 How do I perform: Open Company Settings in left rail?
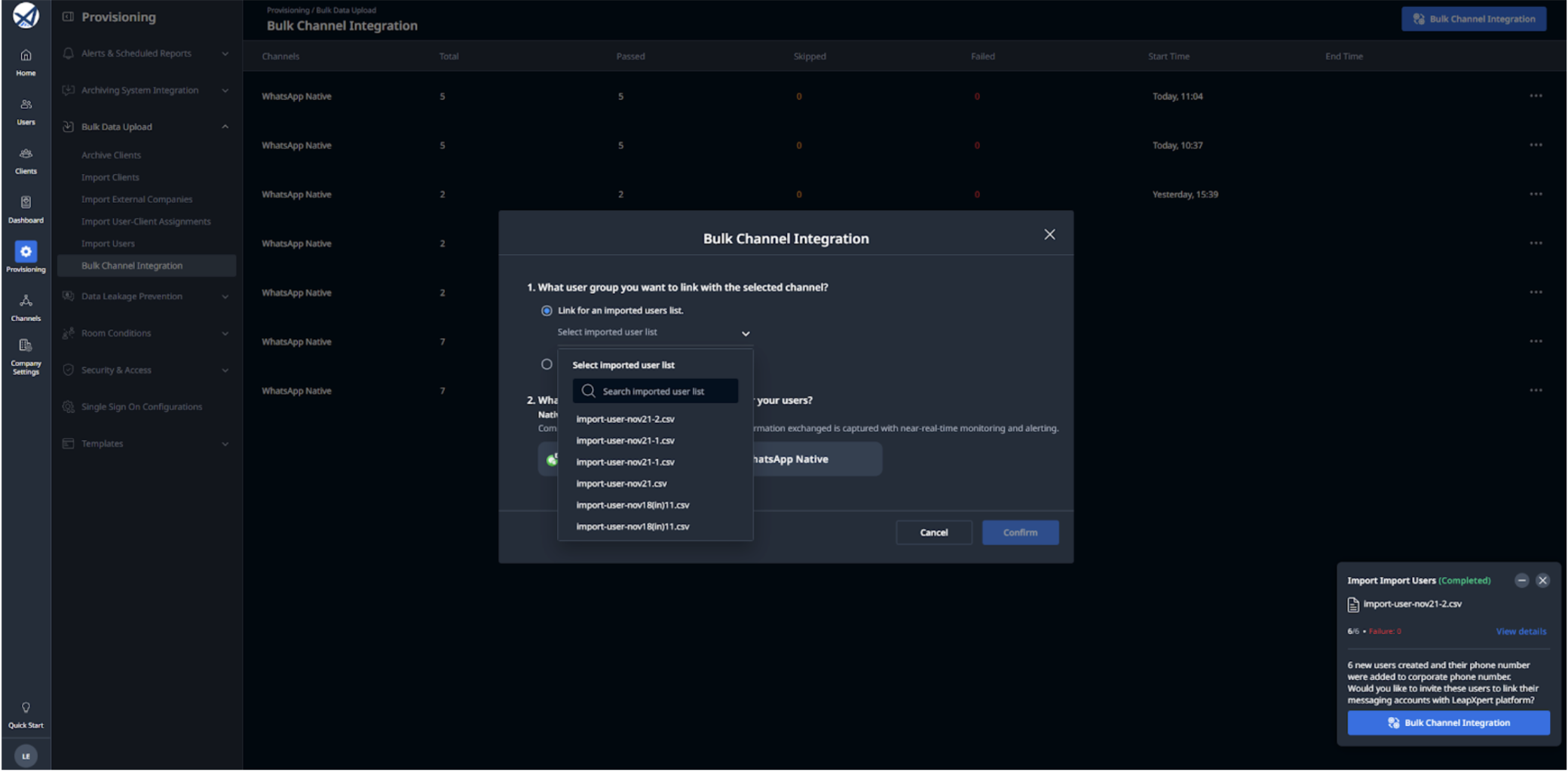(26, 357)
